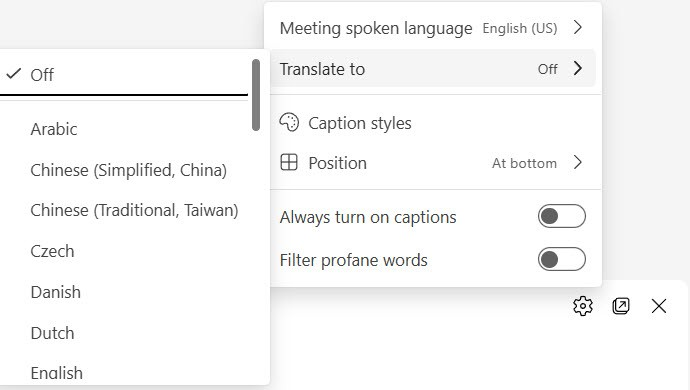Toggle Always turn on captions switch
The image size is (690, 390).
point(562,216)
